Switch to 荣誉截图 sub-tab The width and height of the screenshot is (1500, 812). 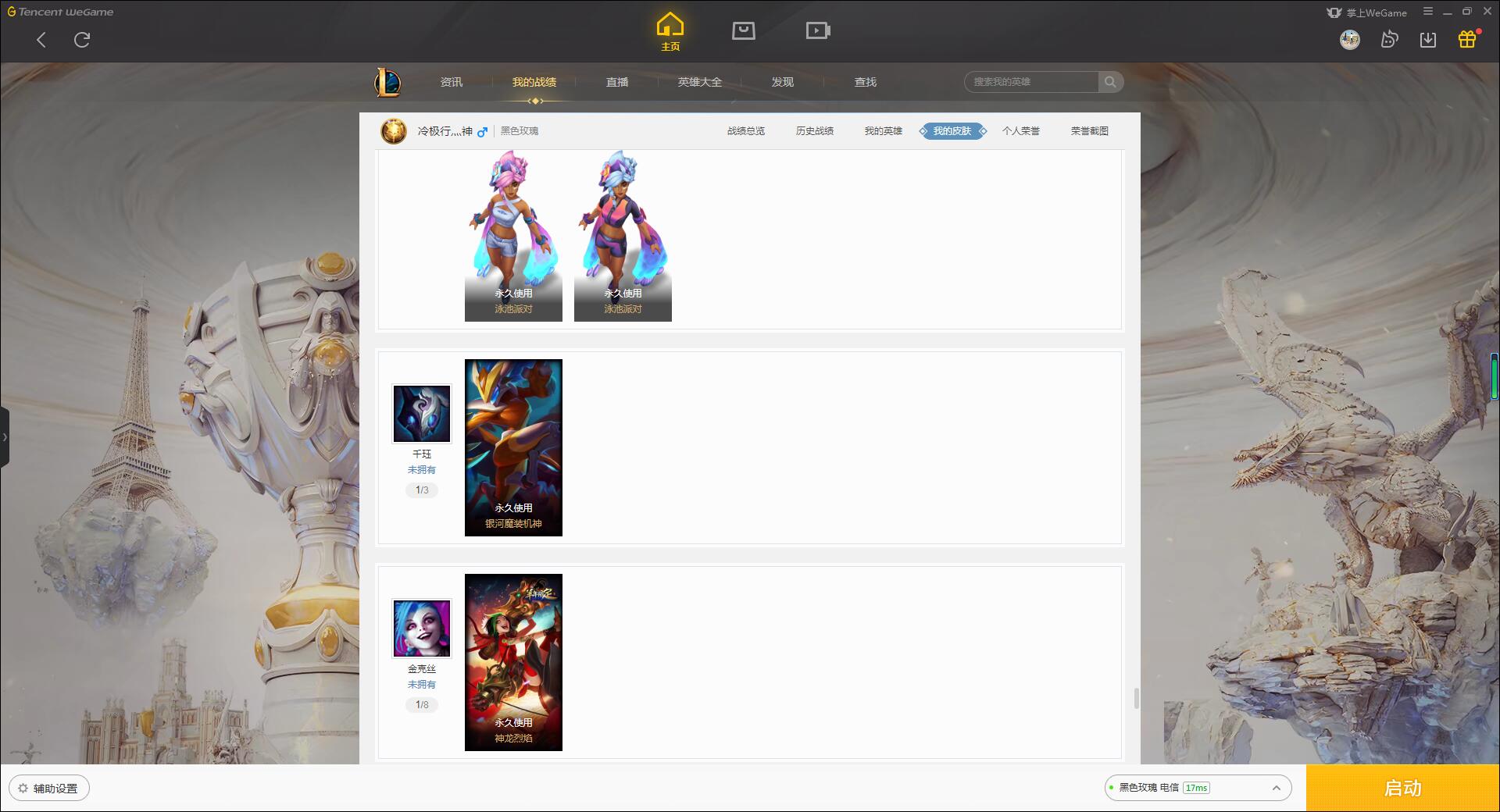(1090, 131)
